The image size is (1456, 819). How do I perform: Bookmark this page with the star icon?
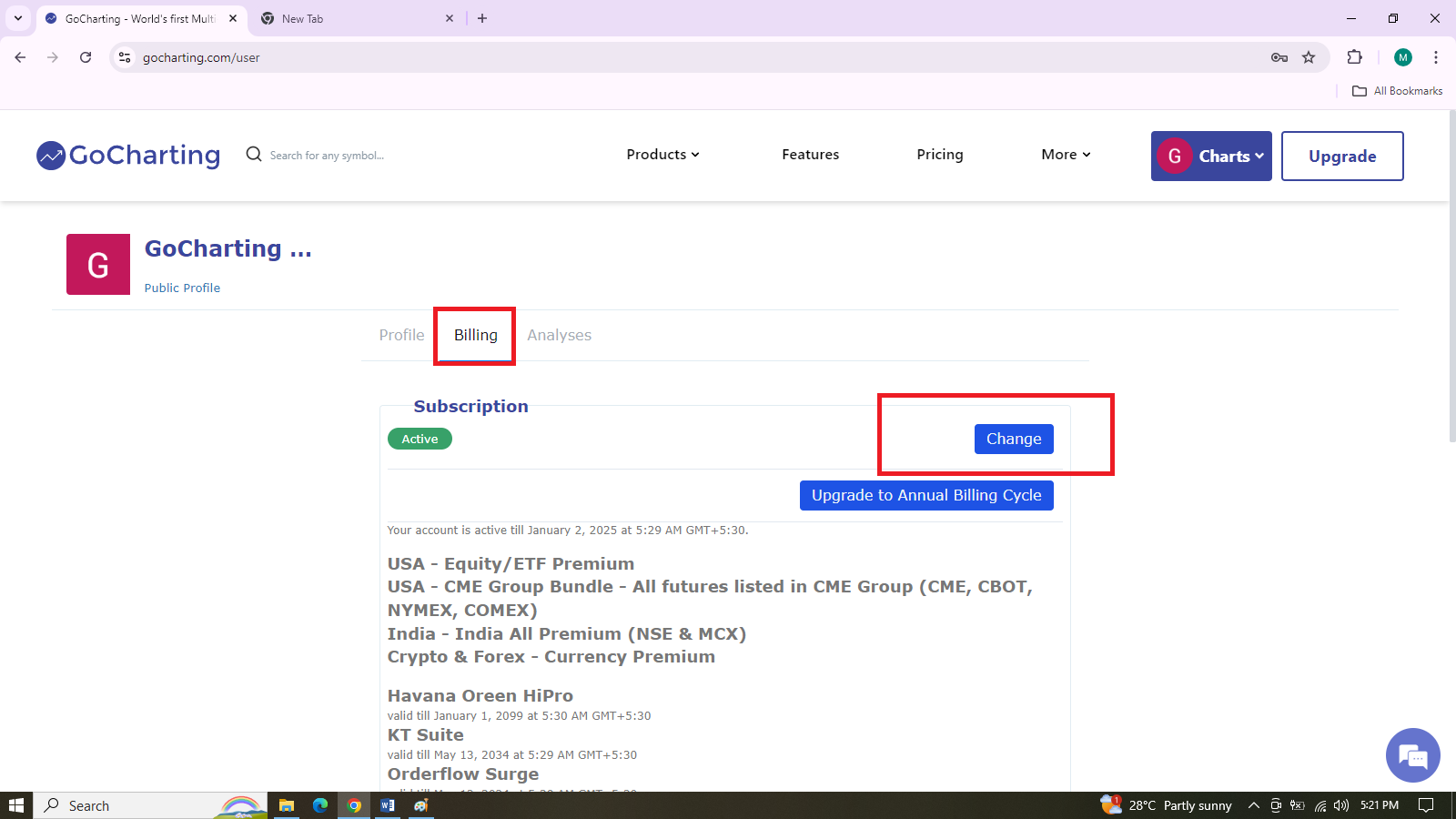click(x=1309, y=57)
